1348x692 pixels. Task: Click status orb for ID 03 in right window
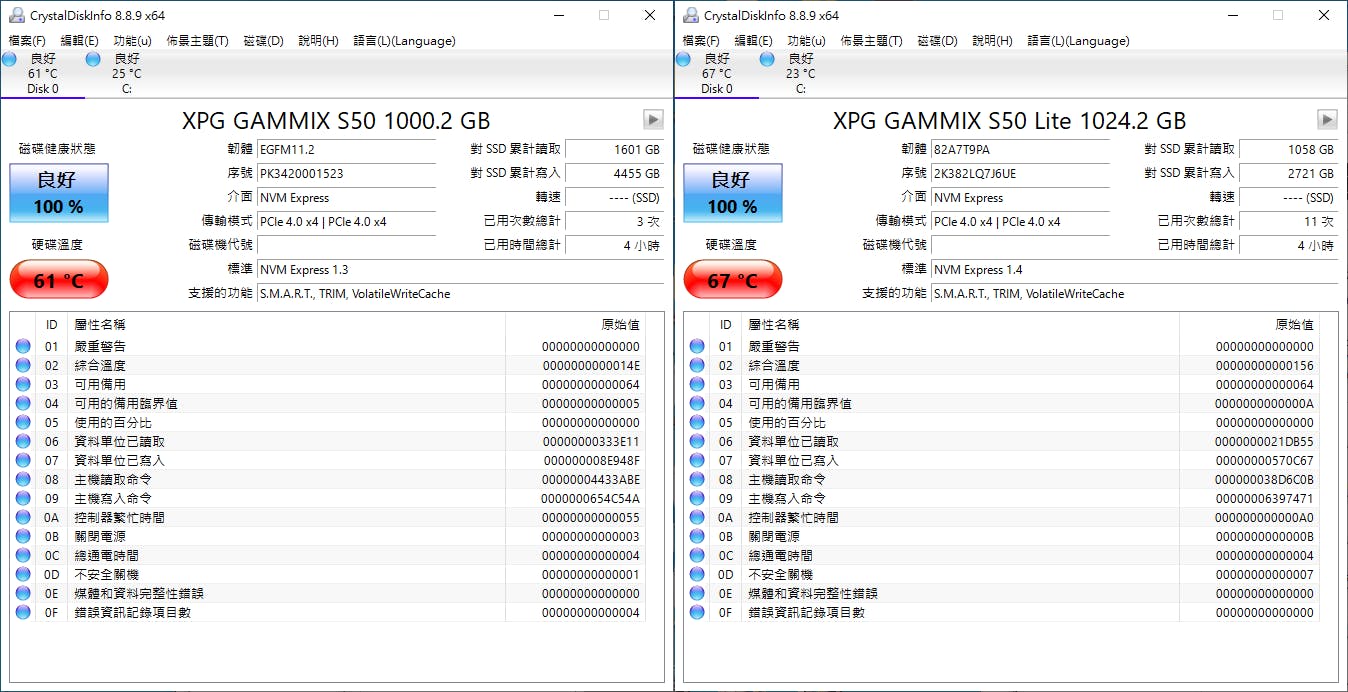tap(697, 384)
